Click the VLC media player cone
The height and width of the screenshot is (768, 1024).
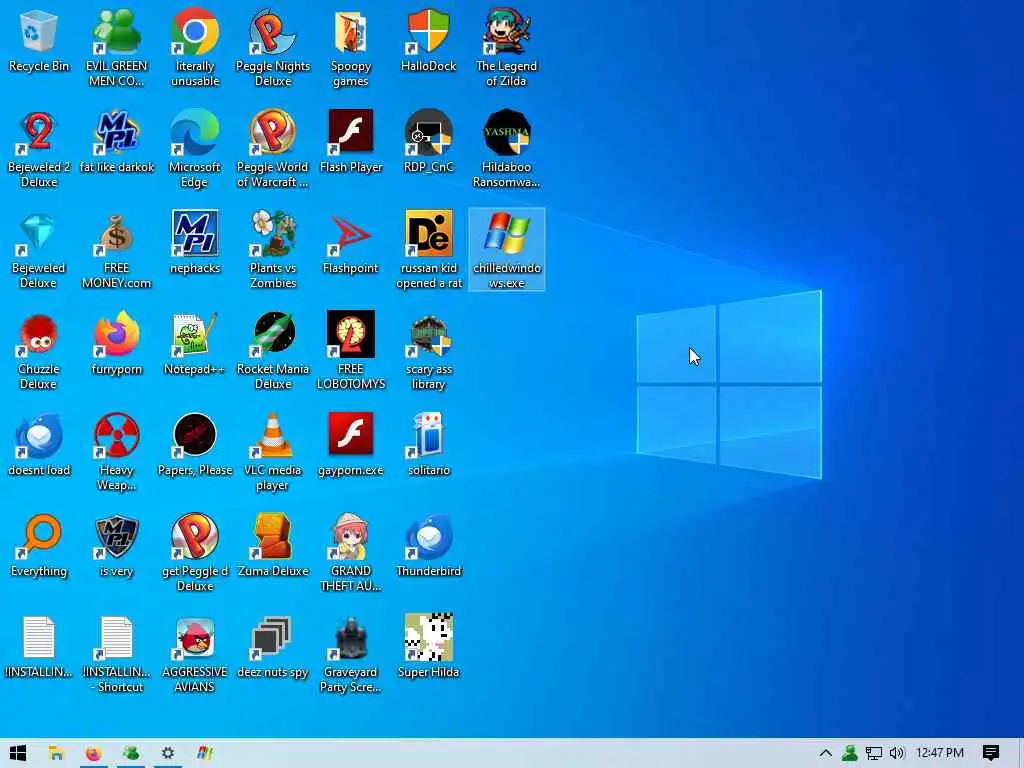pyautogui.click(x=272, y=452)
